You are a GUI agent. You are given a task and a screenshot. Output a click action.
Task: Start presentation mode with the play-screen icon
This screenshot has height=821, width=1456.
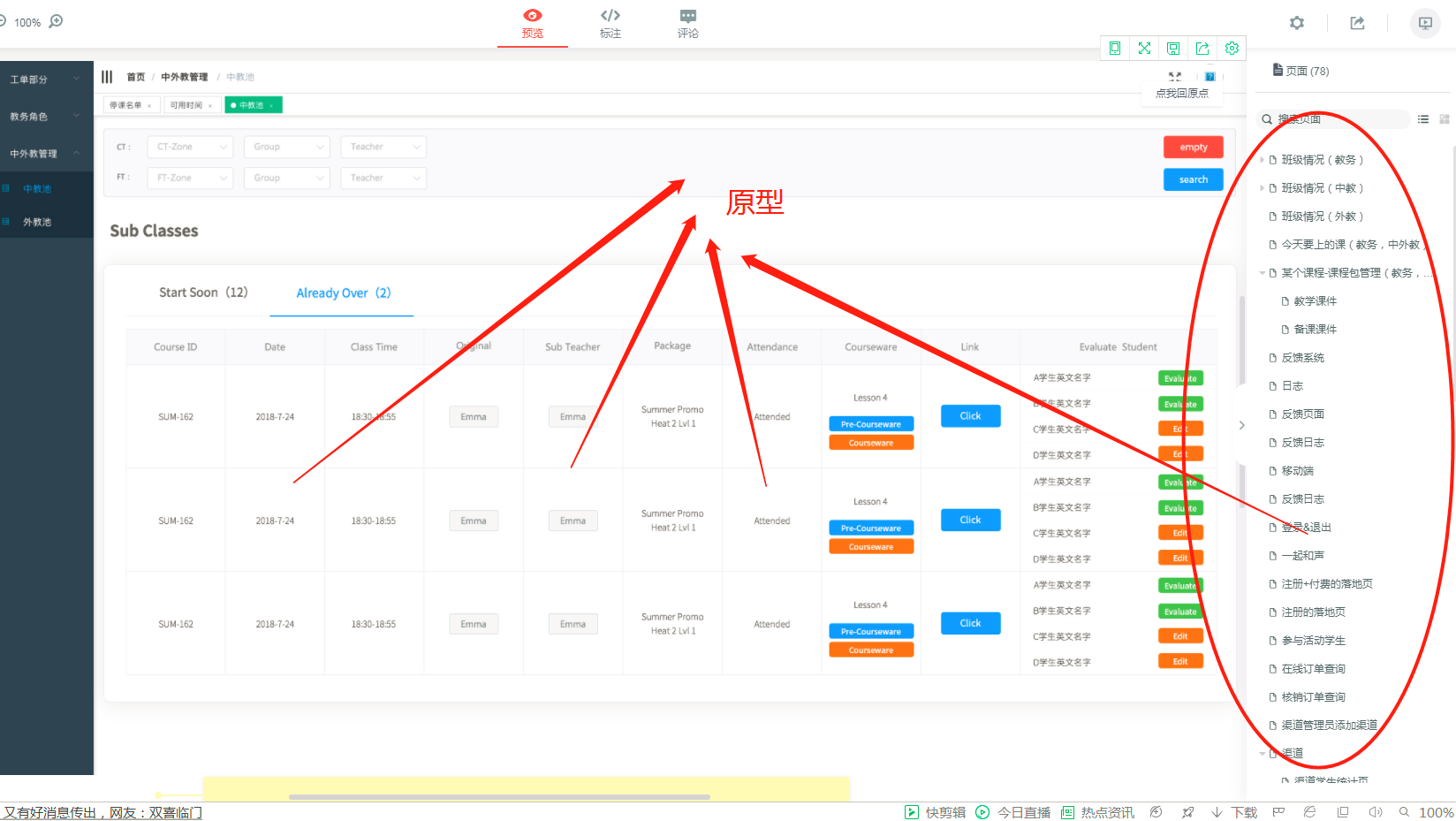tap(1424, 23)
